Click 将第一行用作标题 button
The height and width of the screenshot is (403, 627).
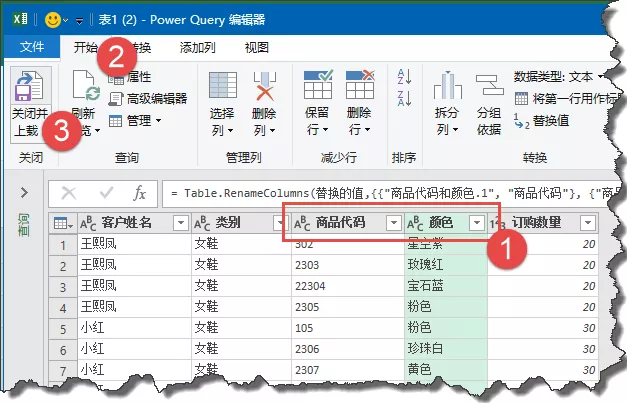[568, 98]
